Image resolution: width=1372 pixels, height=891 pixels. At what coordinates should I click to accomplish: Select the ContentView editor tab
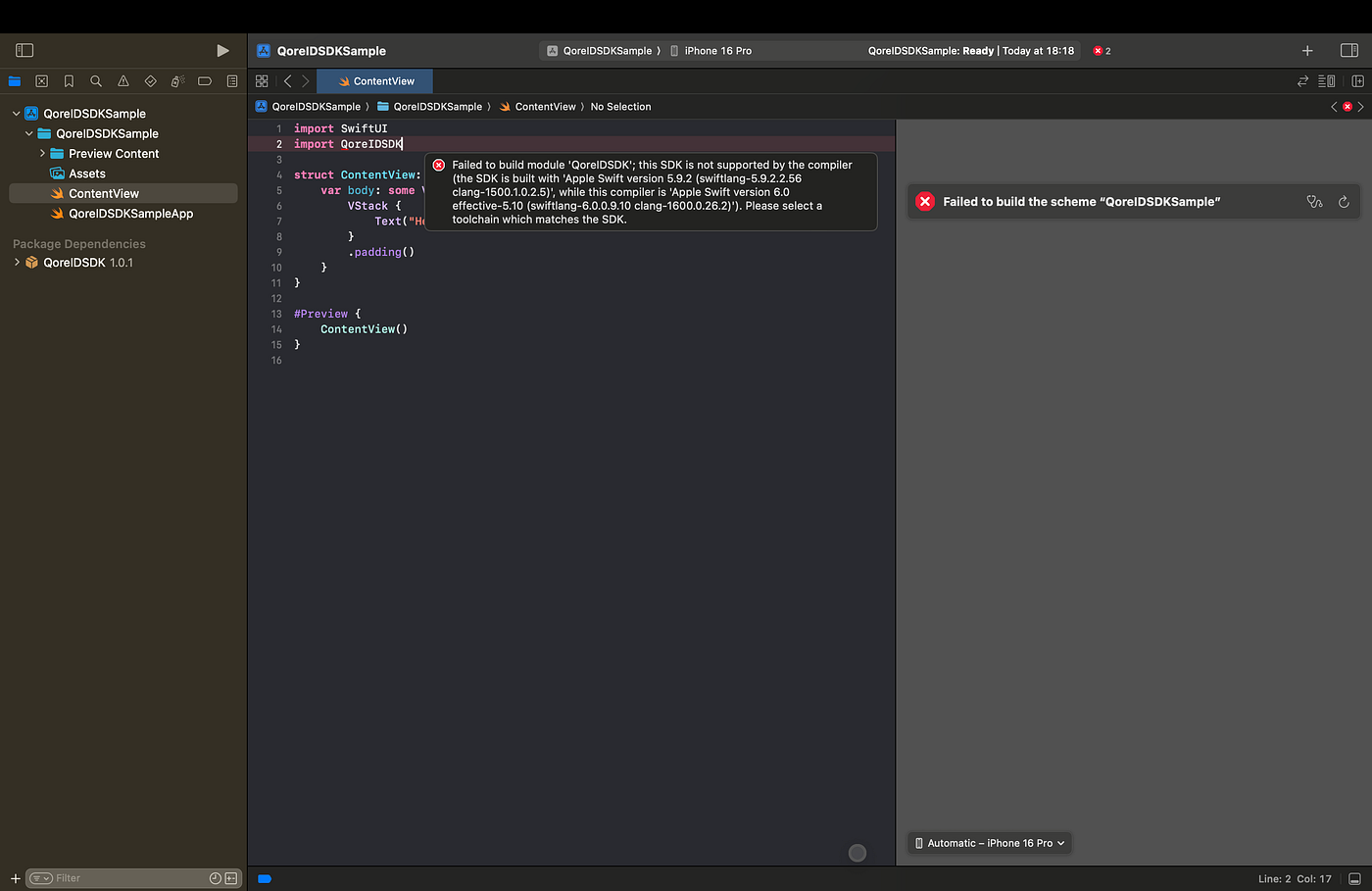click(374, 80)
